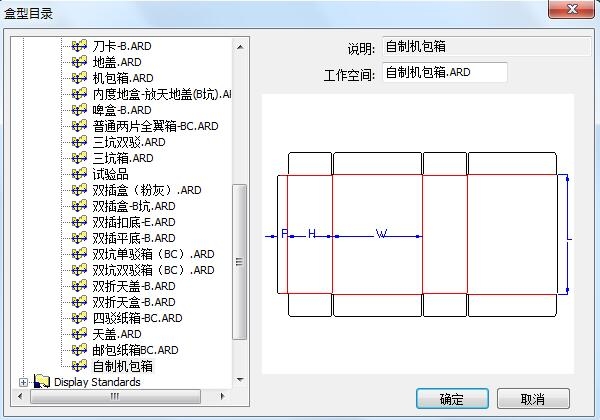Click the file icon beside 地盖.ARD
This screenshot has width=600, height=420.
click(x=79, y=62)
